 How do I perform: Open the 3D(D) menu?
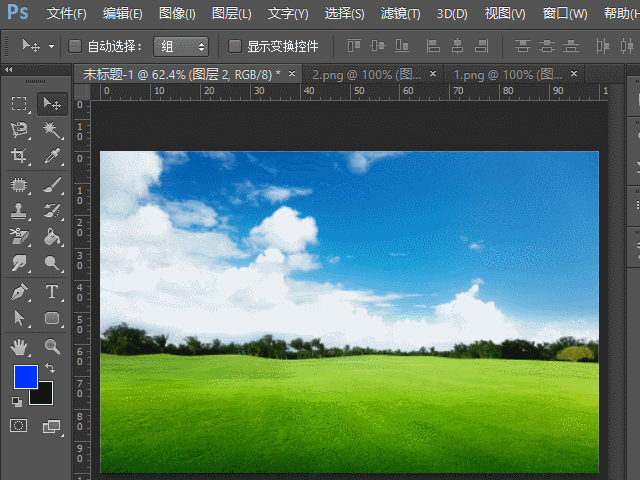click(x=452, y=14)
